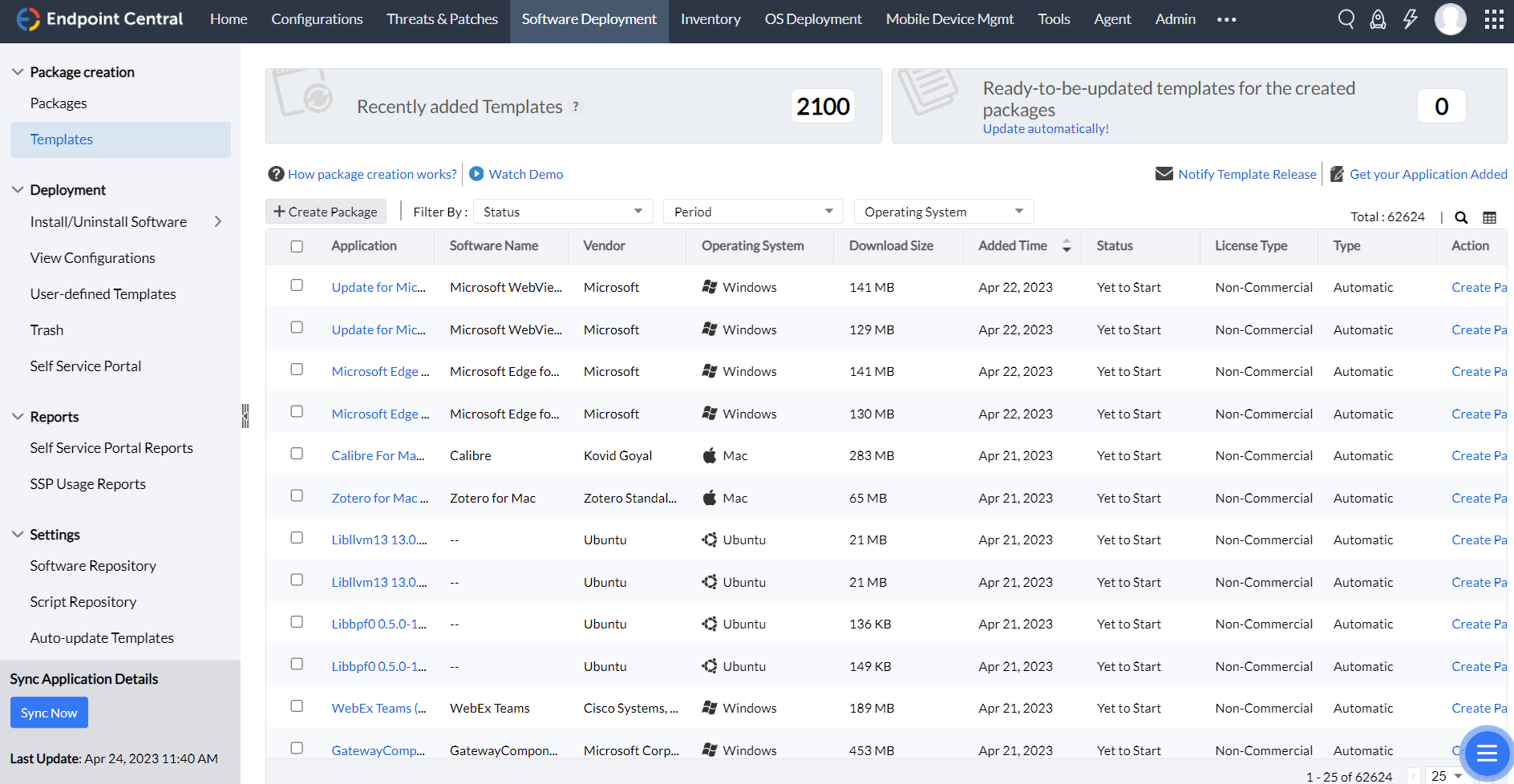
Task: Open the Threats & Patches tab
Action: pyautogui.click(x=442, y=19)
